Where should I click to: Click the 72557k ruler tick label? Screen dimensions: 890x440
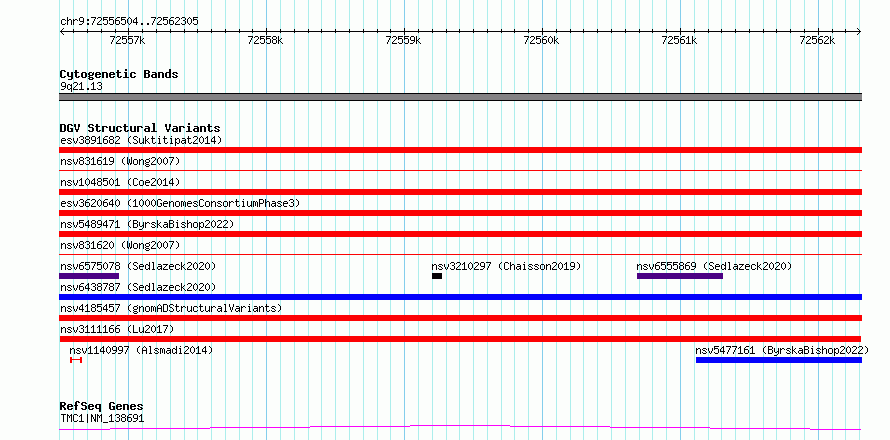(128, 40)
